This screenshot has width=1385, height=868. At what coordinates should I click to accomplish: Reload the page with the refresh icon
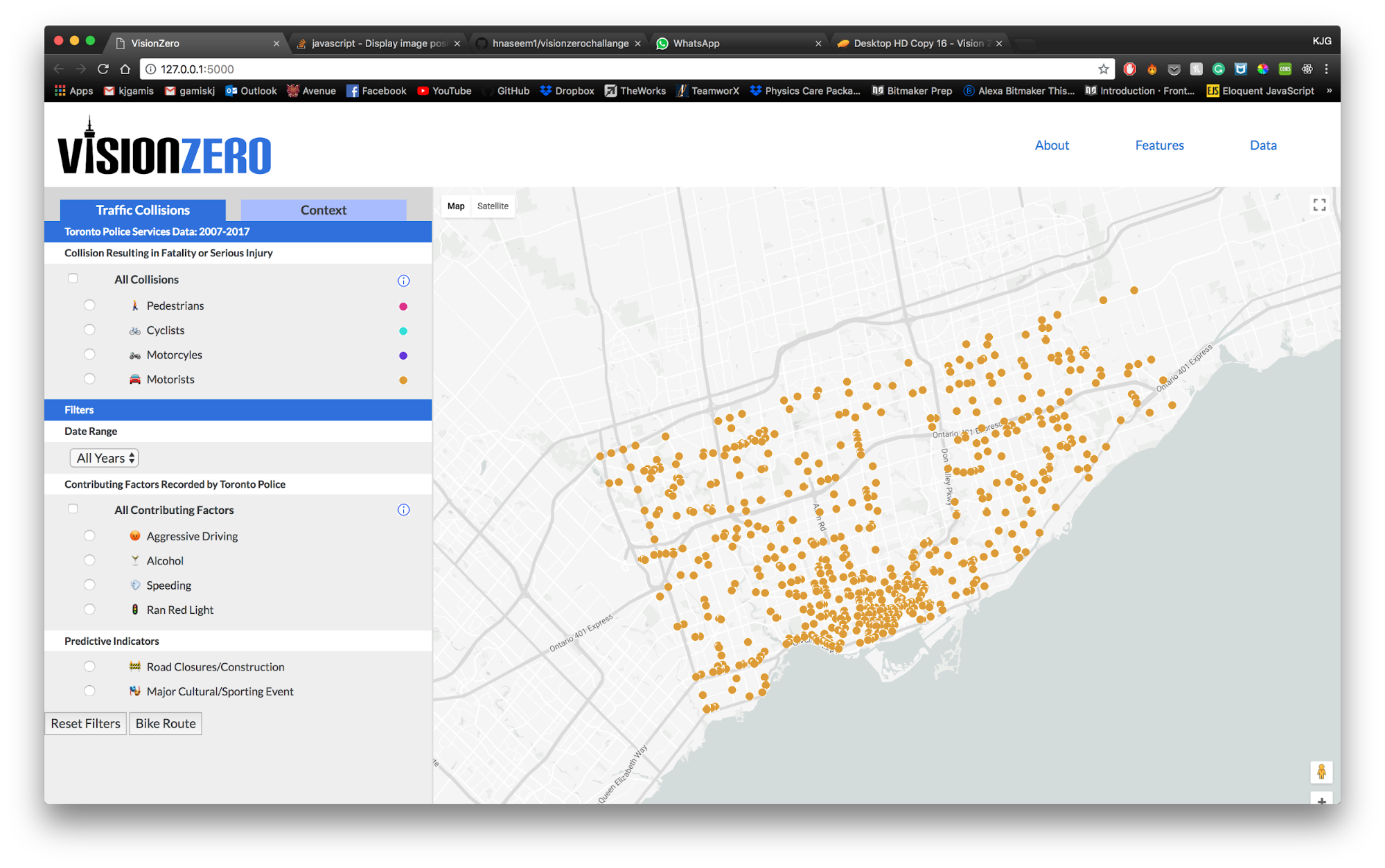(103, 69)
